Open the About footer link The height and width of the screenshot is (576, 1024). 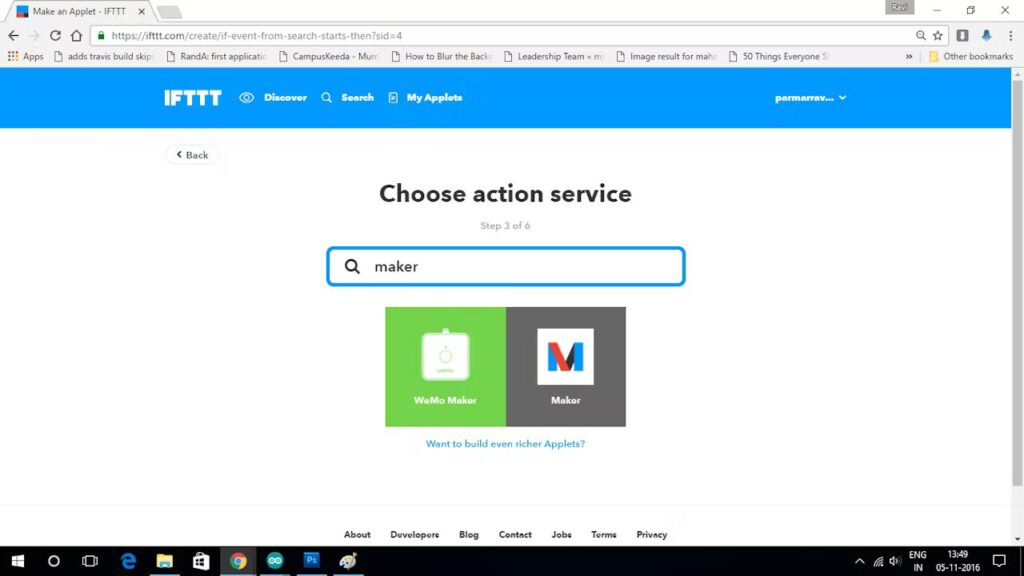click(357, 534)
